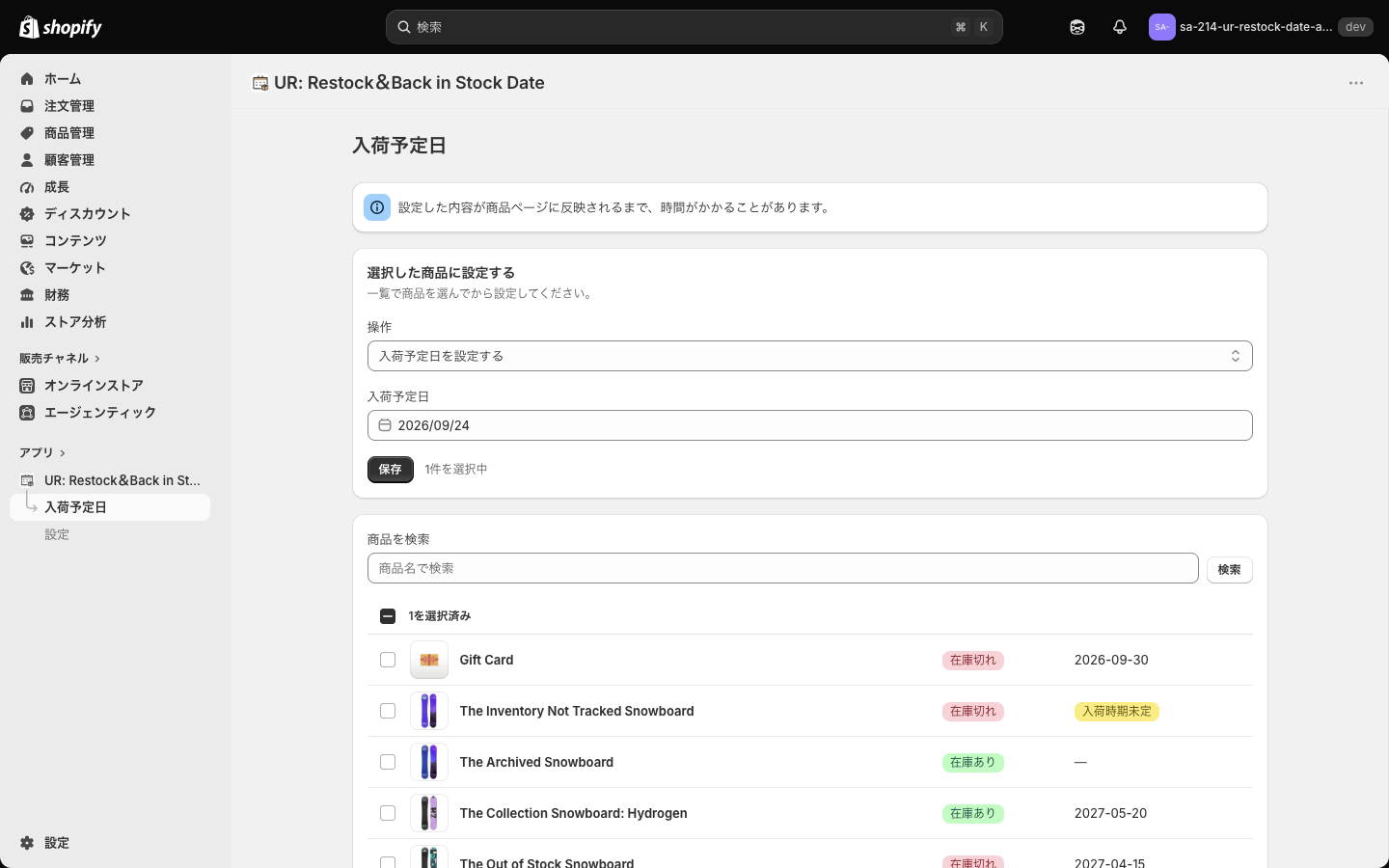Click the home icon beside ホーム

27,79
